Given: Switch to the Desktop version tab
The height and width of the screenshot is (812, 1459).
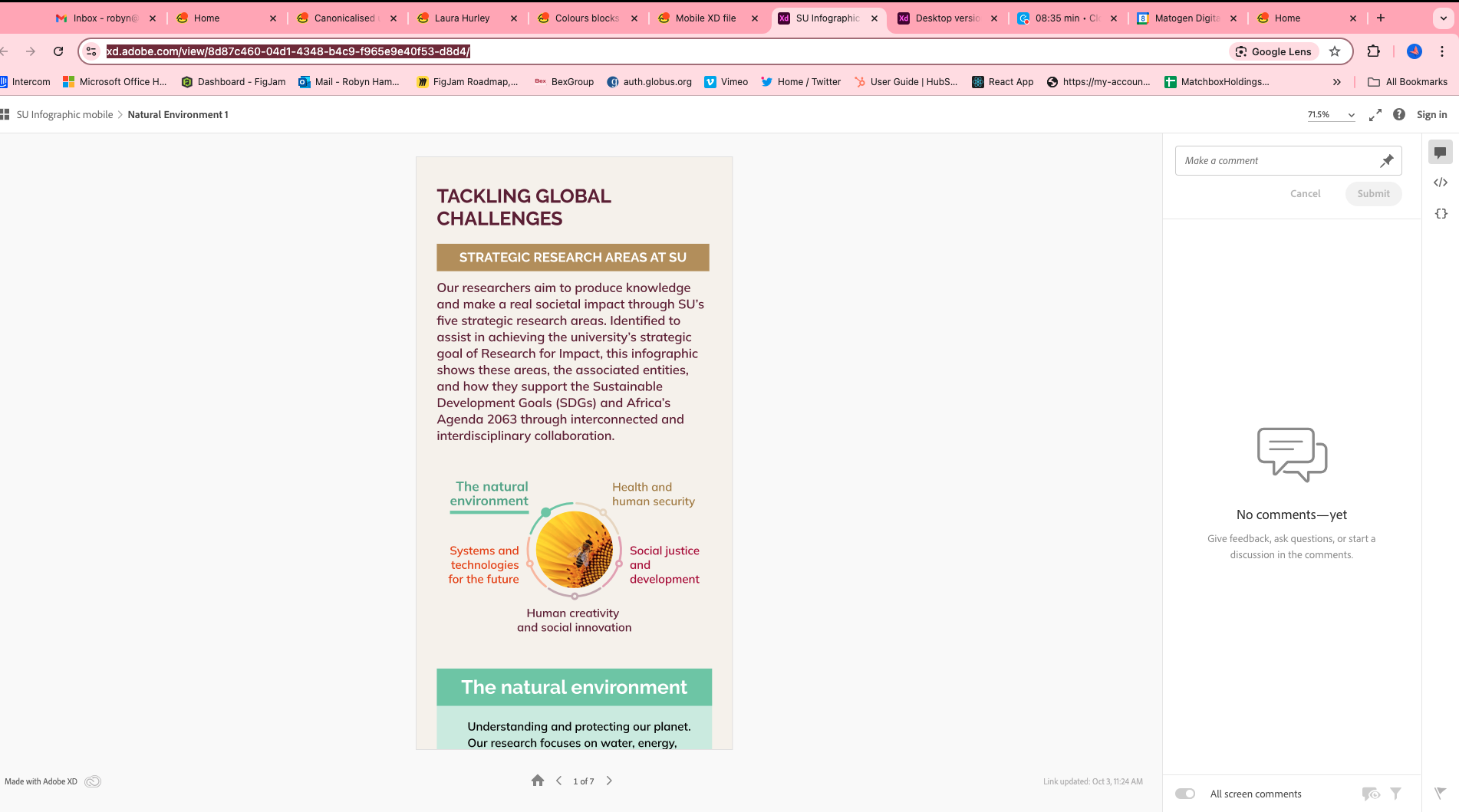Looking at the screenshot, I should coord(947,18).
